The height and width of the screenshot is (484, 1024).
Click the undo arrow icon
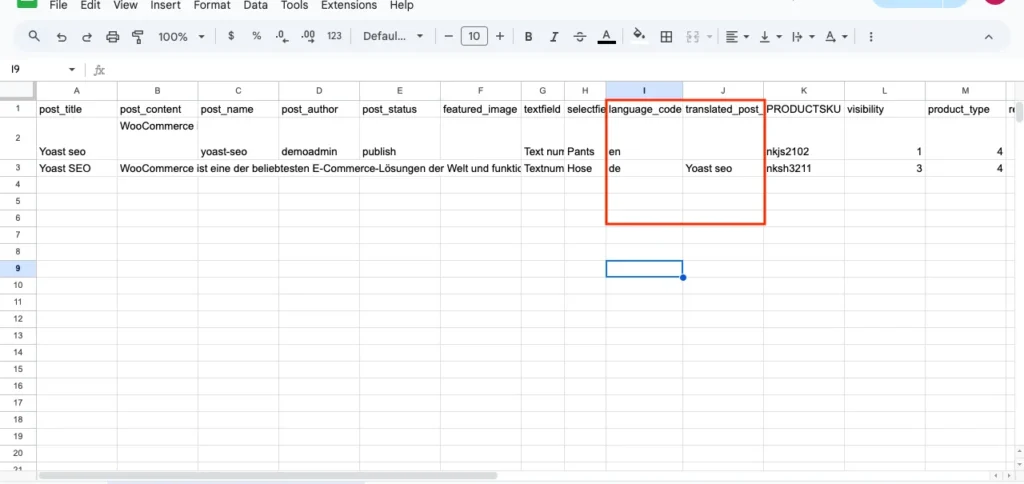click(62, 37)
